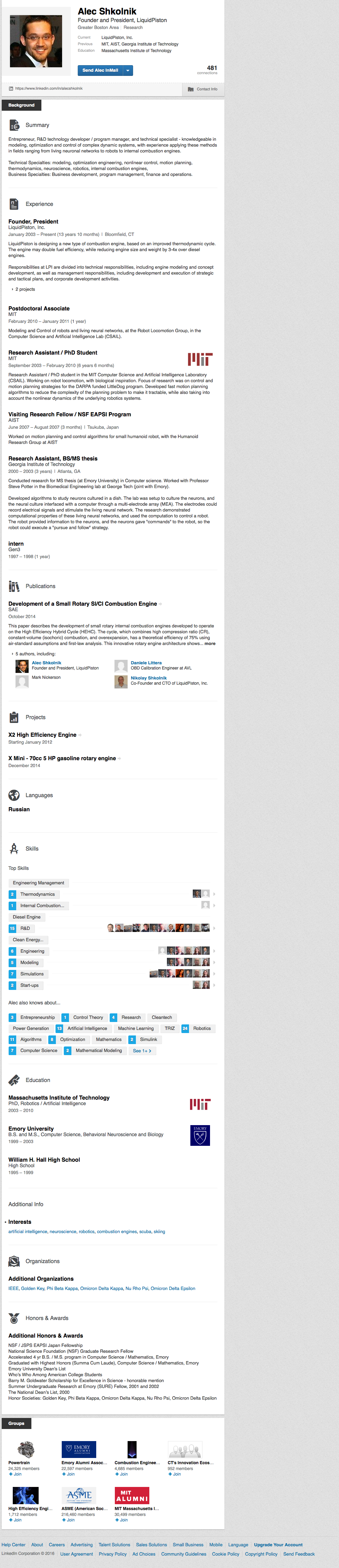Click the robotics interest link
This screenshot has width=339, height=1568.
click(87, 1231)
